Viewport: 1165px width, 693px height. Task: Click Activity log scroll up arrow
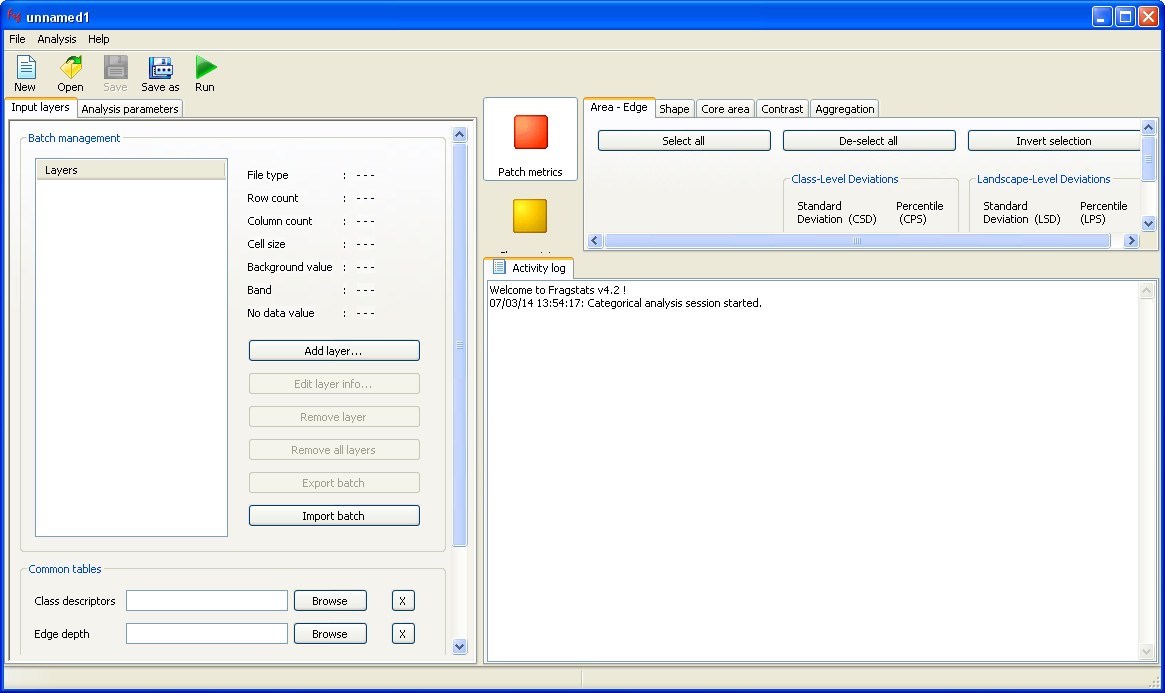coord(1146,290)
